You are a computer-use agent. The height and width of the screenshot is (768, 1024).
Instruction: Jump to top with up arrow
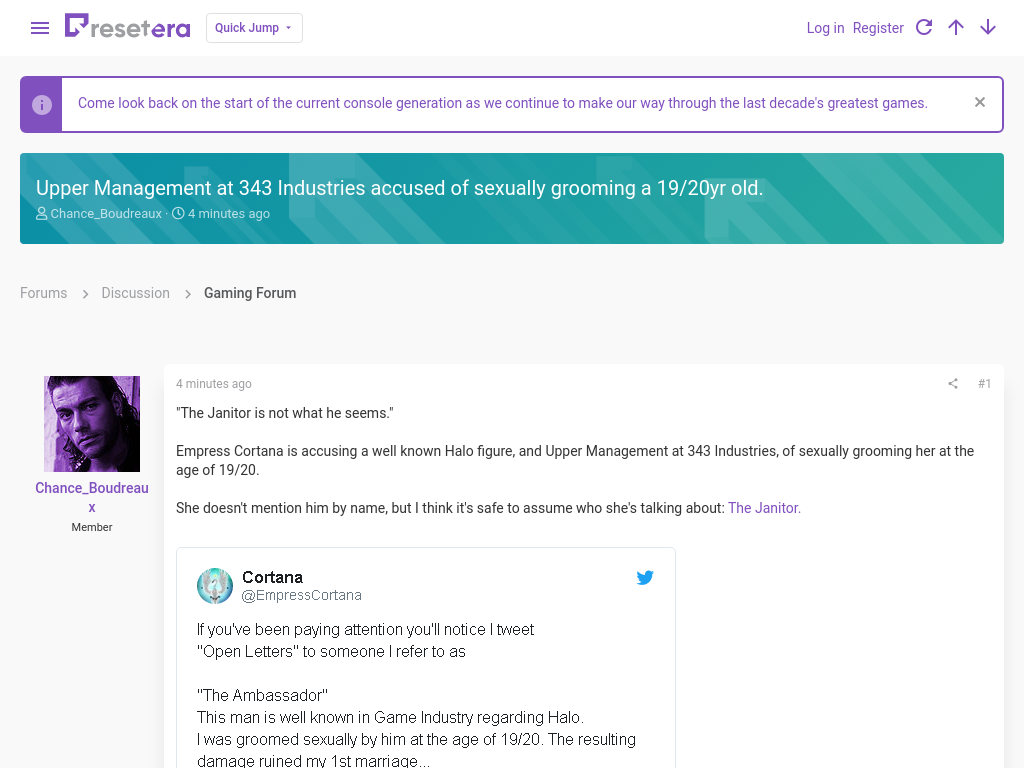[955, 27]
